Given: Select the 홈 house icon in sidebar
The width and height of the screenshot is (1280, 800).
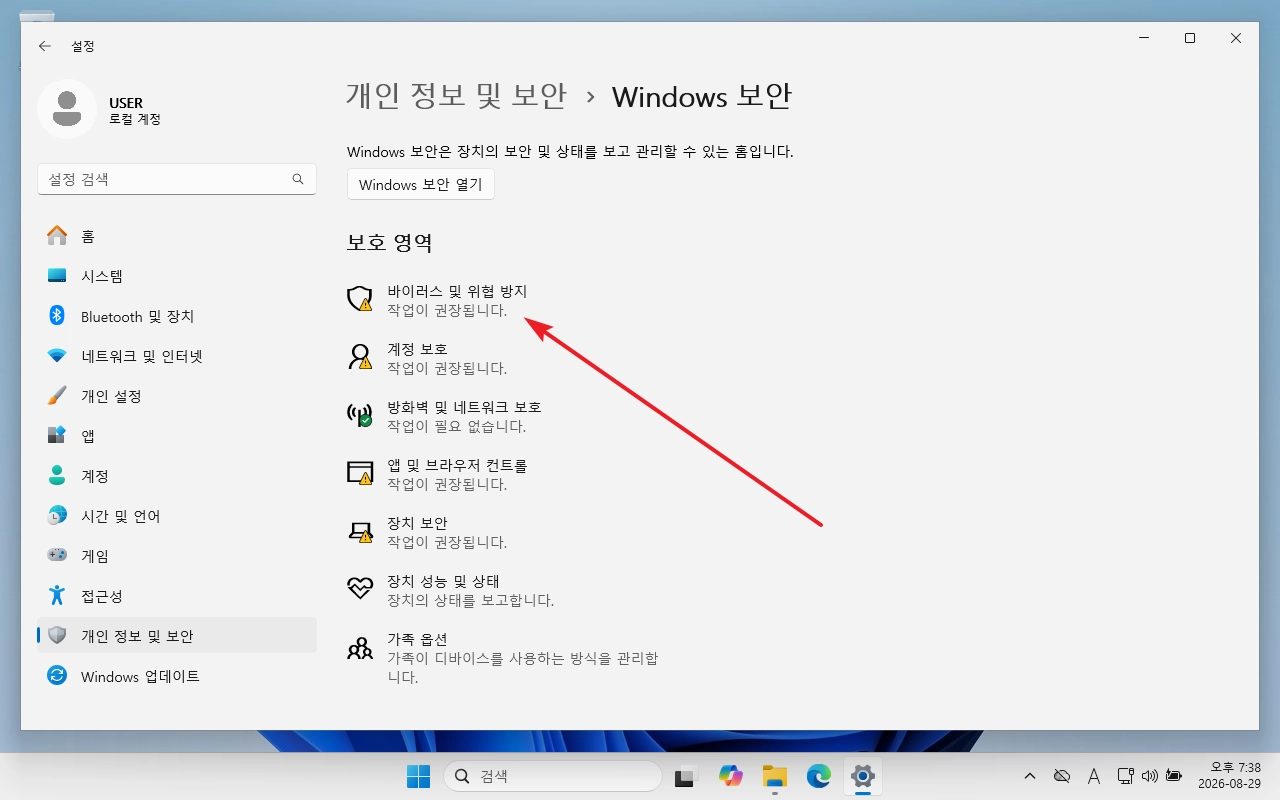Looking at the screenshot, I should tap(57, 236).
